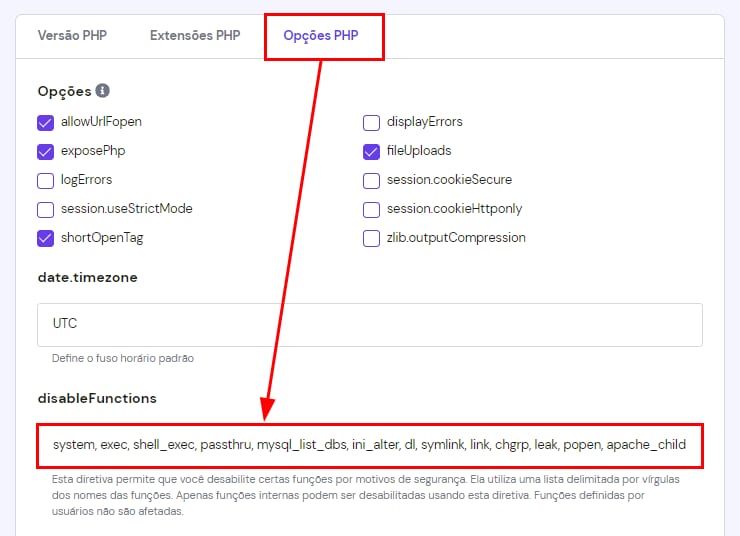The image size is (740, 536).
Task: Uncheck the shortOpenTag option
Action: point(45,239)
